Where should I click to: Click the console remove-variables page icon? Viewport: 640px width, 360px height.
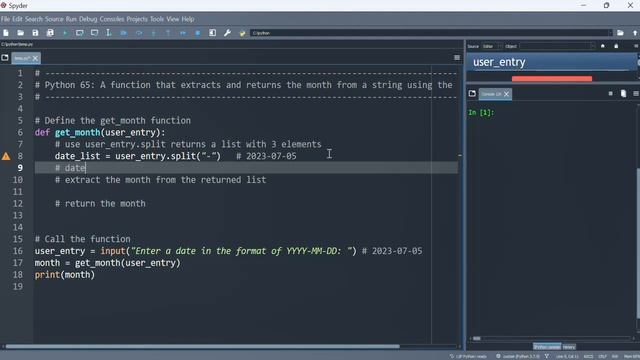pyautogui.click(x=623, y=94)
